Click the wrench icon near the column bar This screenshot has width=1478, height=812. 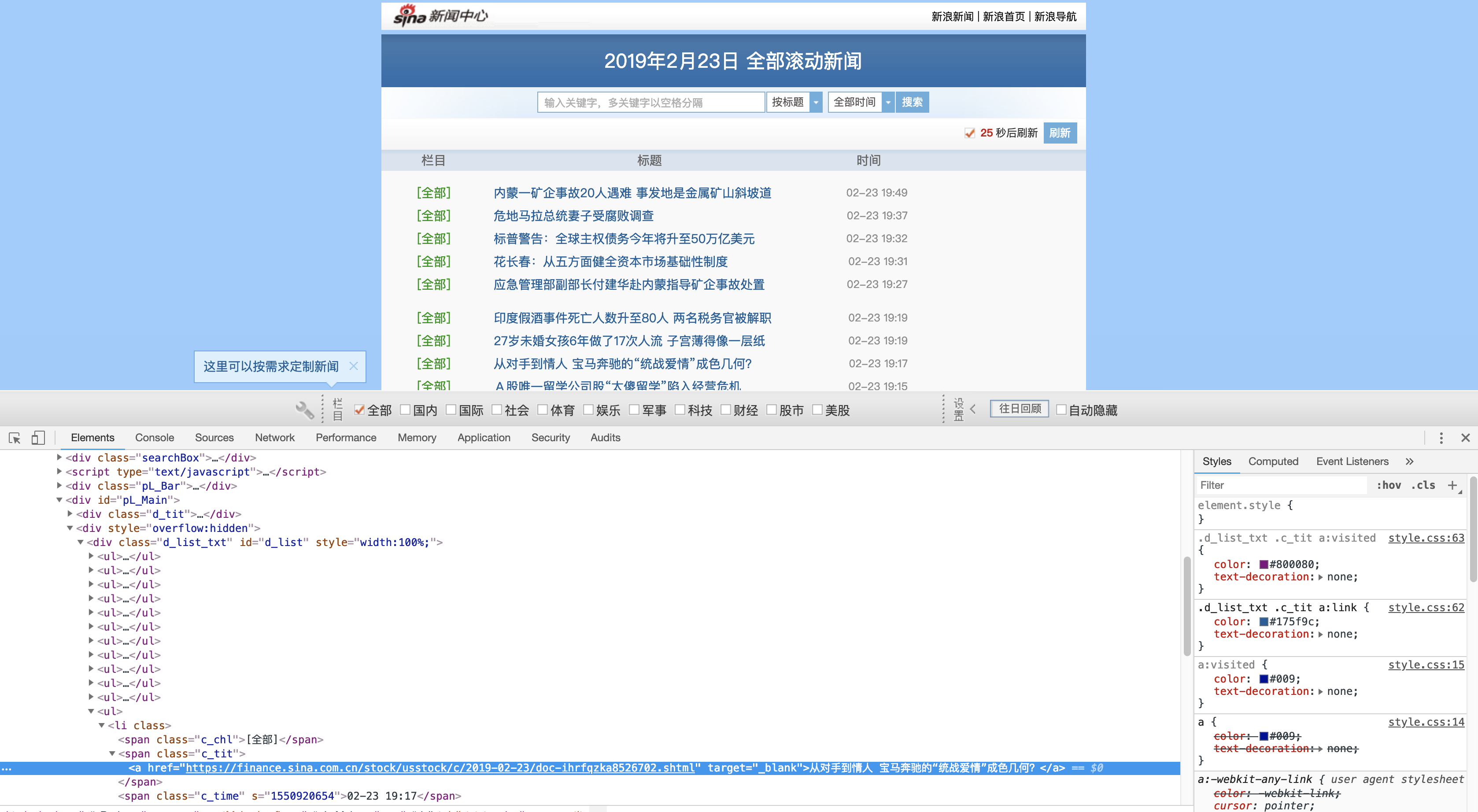point(305,410)
